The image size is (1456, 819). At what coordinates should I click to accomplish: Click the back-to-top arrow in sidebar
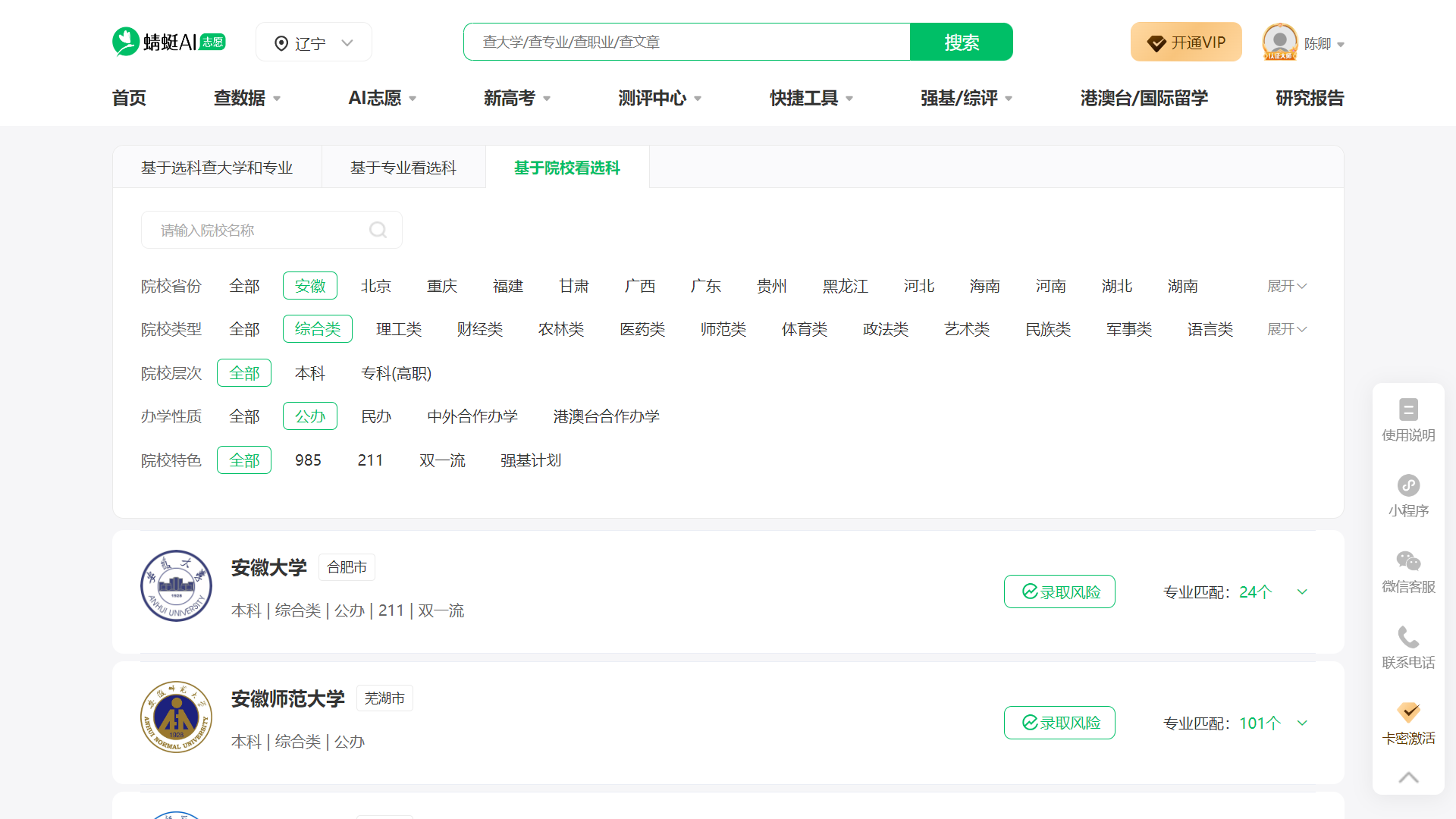tap(1408, 777)
